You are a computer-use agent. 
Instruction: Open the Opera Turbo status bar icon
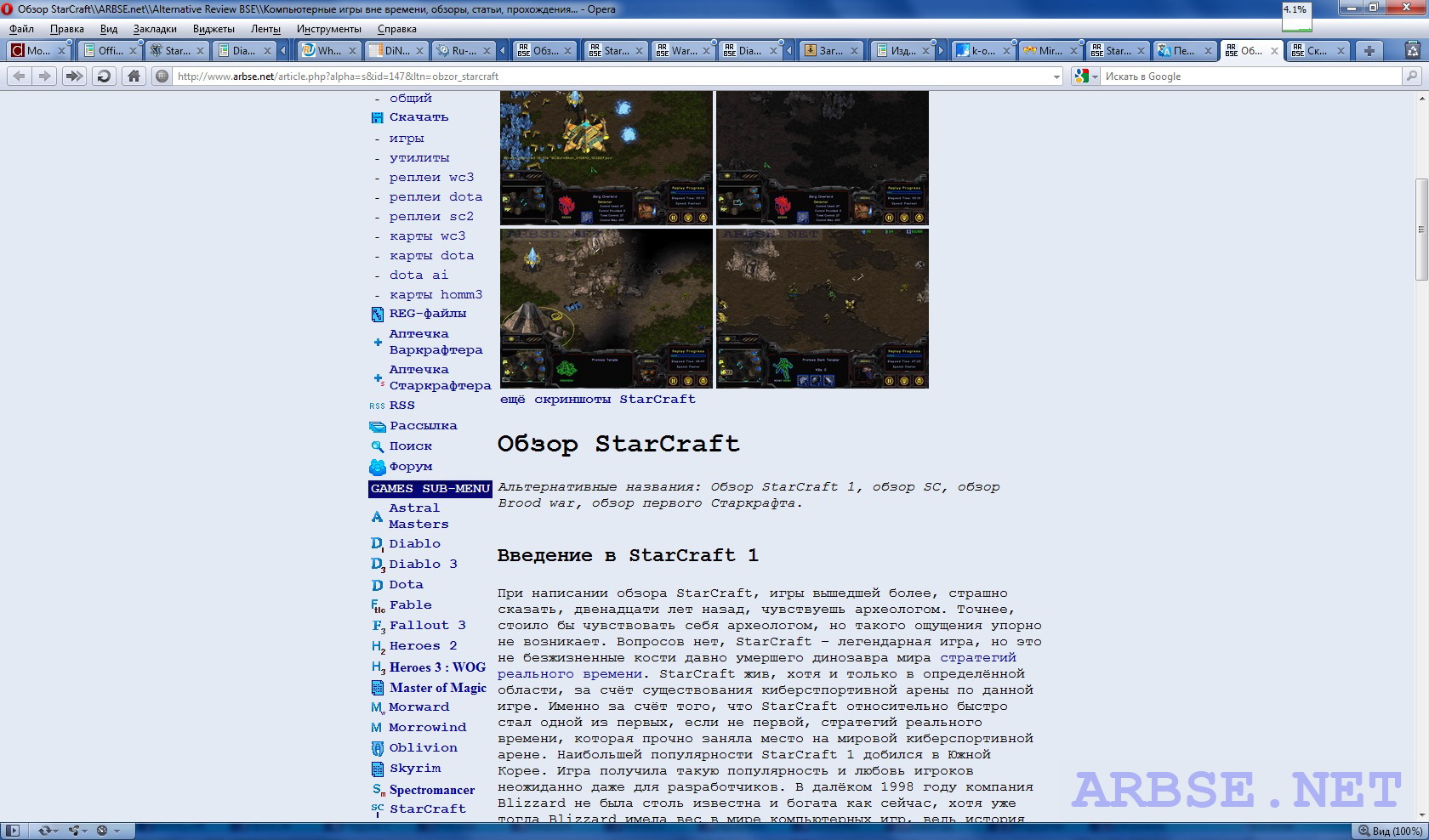click(x=102, y=831)
